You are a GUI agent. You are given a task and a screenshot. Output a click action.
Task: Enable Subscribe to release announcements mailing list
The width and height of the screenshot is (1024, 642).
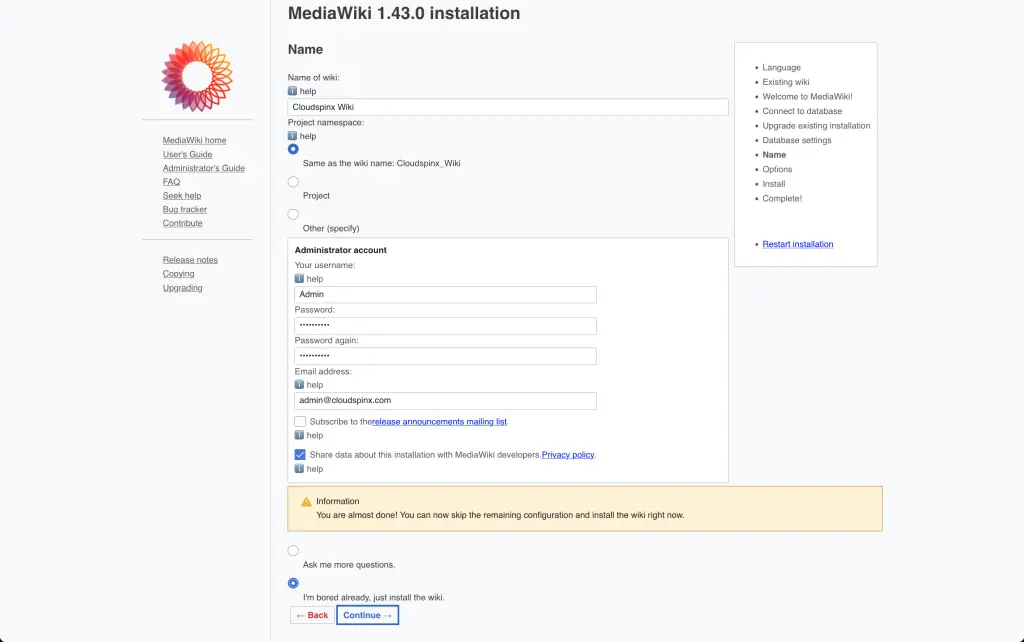[300, 421]
